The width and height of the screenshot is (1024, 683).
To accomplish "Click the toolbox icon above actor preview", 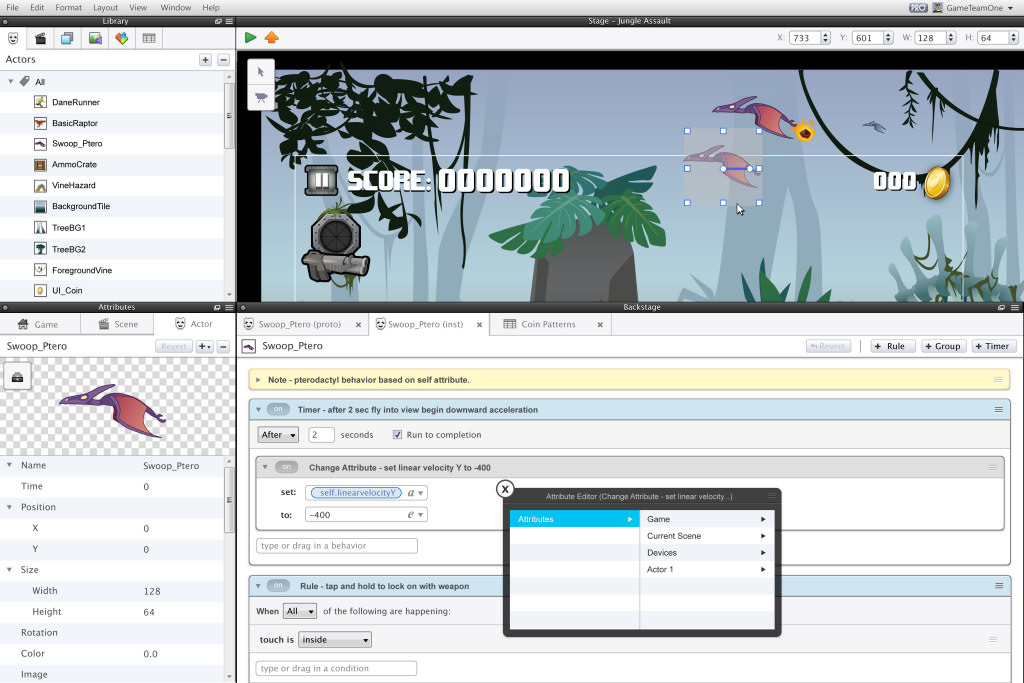I will 19,376.
